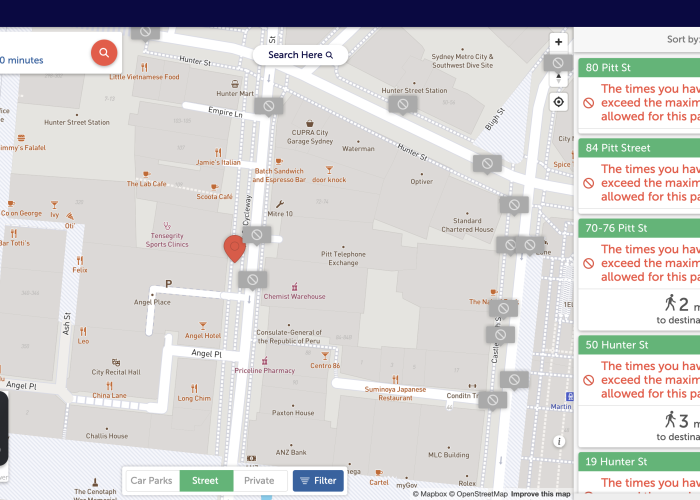Click the Mitre 10 wrench icon

tap(280, 204)
